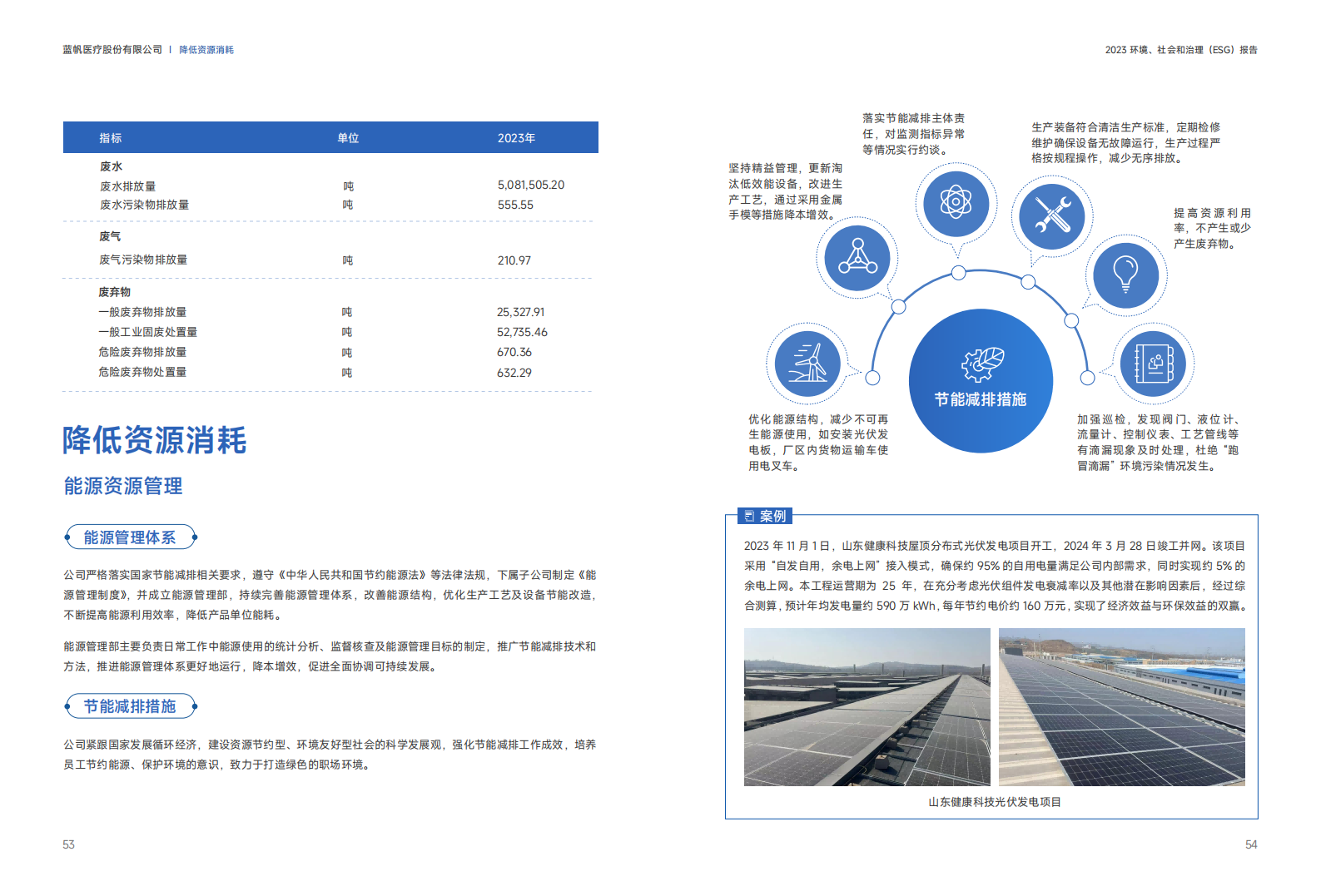Click the value 25,327.91
1321x896 pixels.
520,312
